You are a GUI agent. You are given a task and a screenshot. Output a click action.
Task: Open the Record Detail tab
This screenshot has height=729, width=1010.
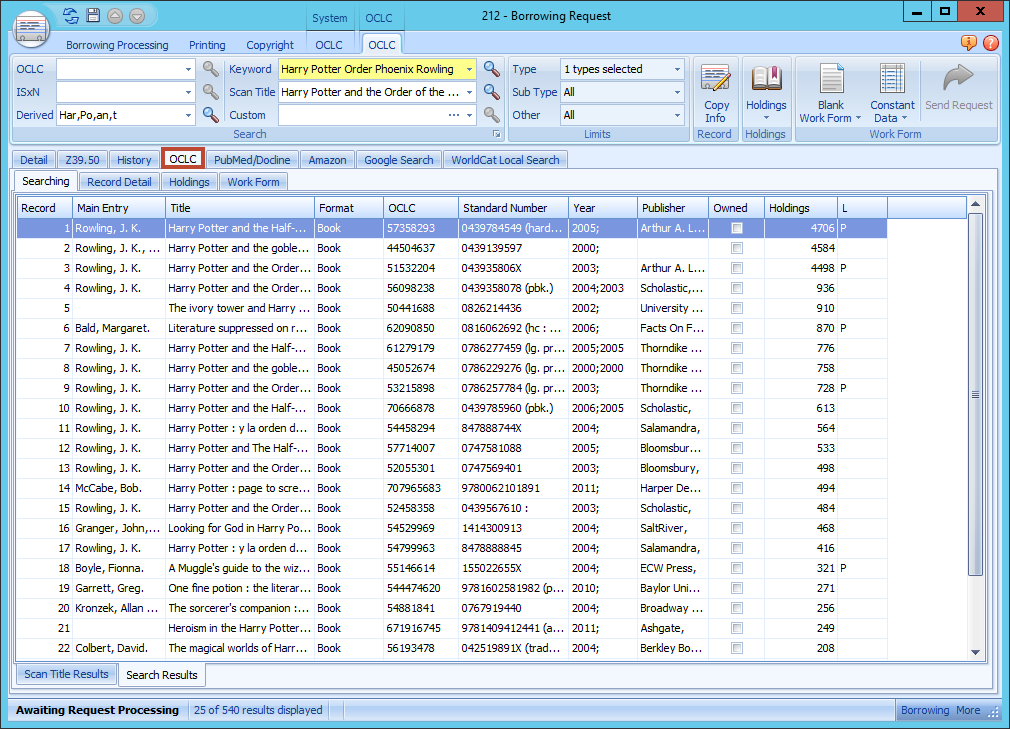click(118, 181)
